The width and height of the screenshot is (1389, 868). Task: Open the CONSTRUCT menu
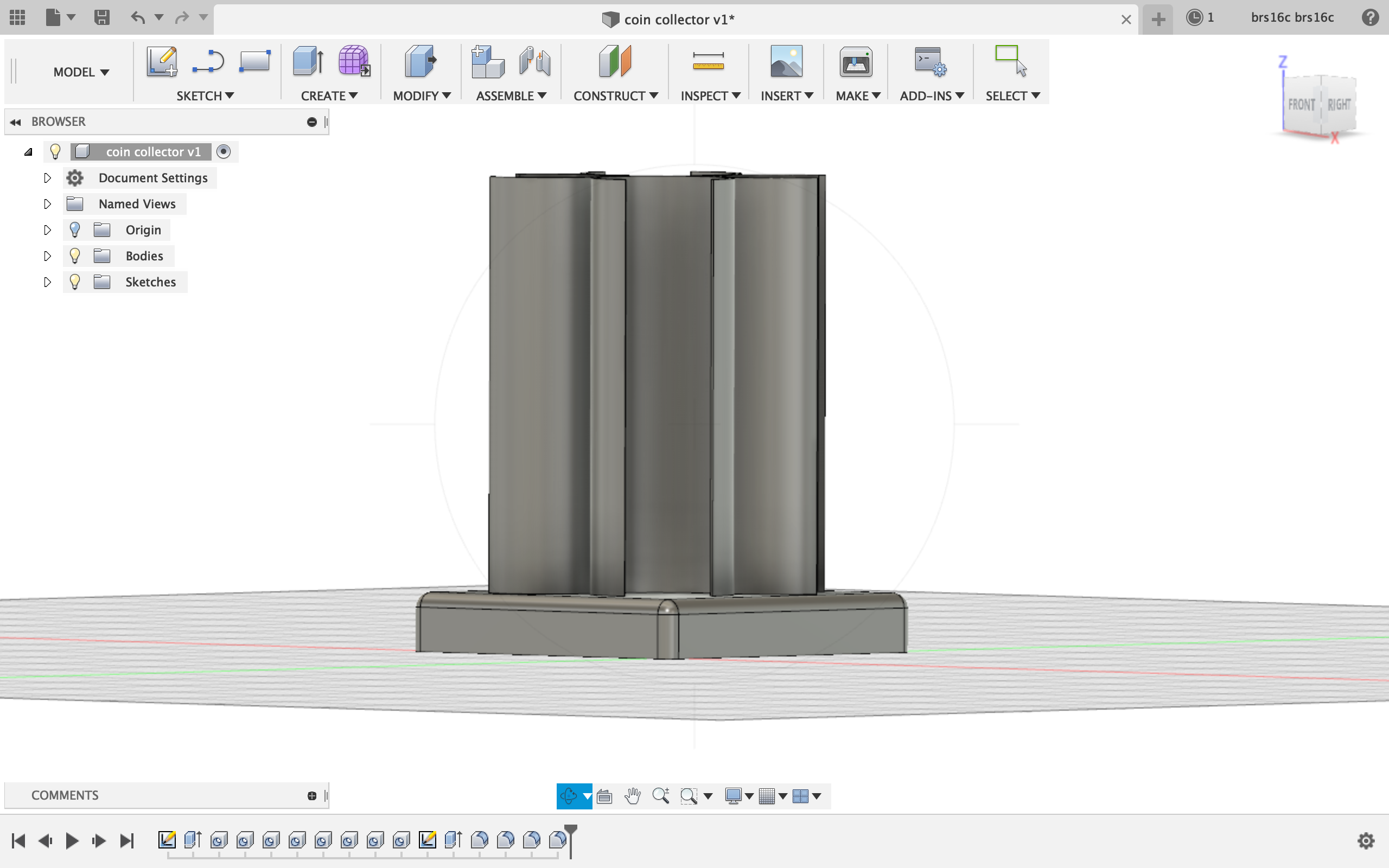click(615, 96)
